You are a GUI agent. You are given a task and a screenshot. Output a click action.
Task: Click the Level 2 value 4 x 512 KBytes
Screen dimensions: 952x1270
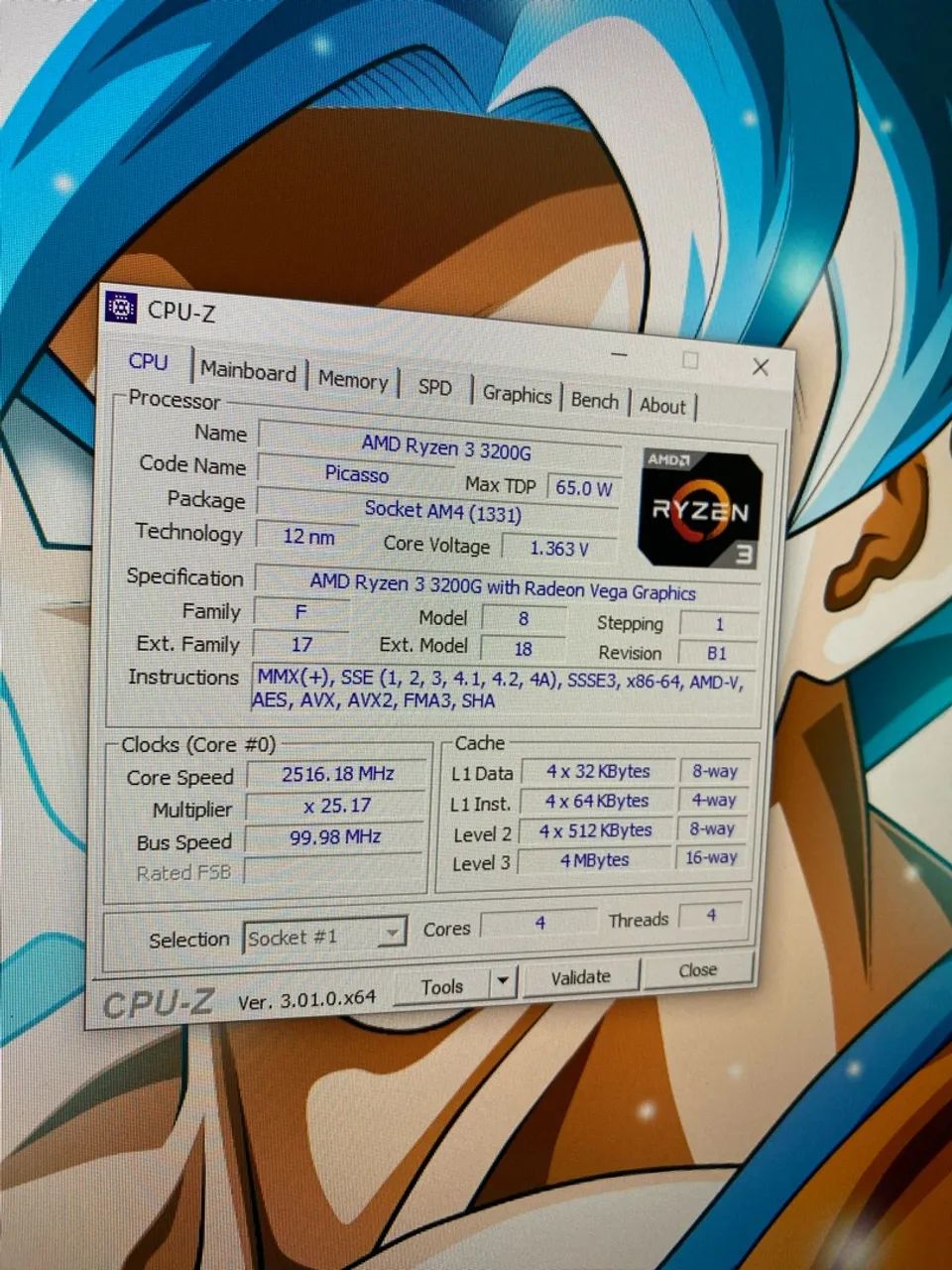click(x=596, y=830)
